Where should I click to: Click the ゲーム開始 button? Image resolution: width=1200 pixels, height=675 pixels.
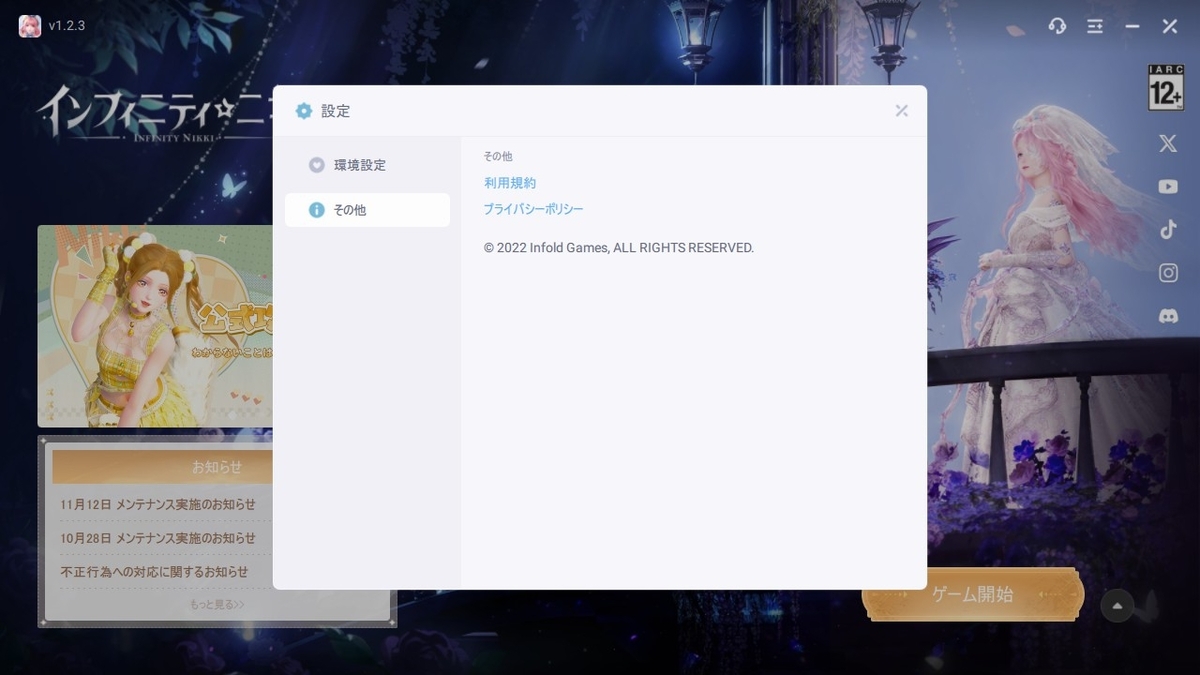[x=973, y=595]
